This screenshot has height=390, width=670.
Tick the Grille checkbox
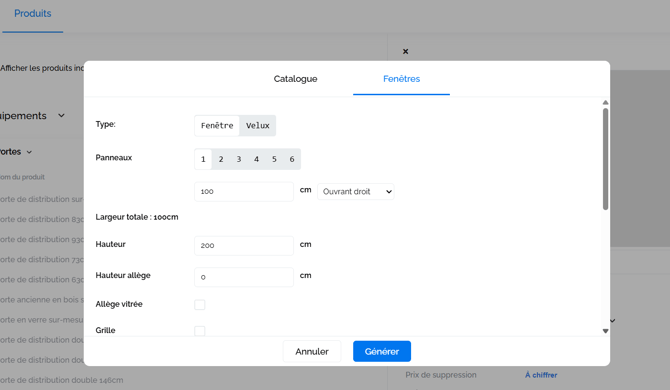click(x=200, y=331)
